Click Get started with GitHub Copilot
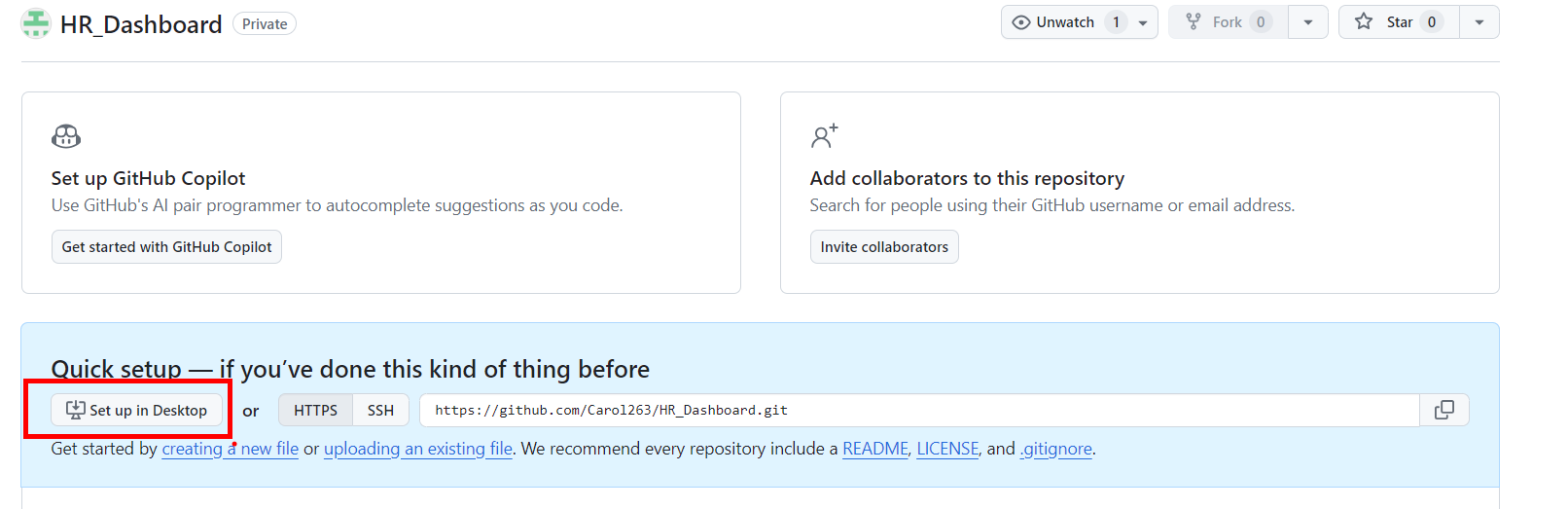 pyautogui.click(x=166, y=247)
